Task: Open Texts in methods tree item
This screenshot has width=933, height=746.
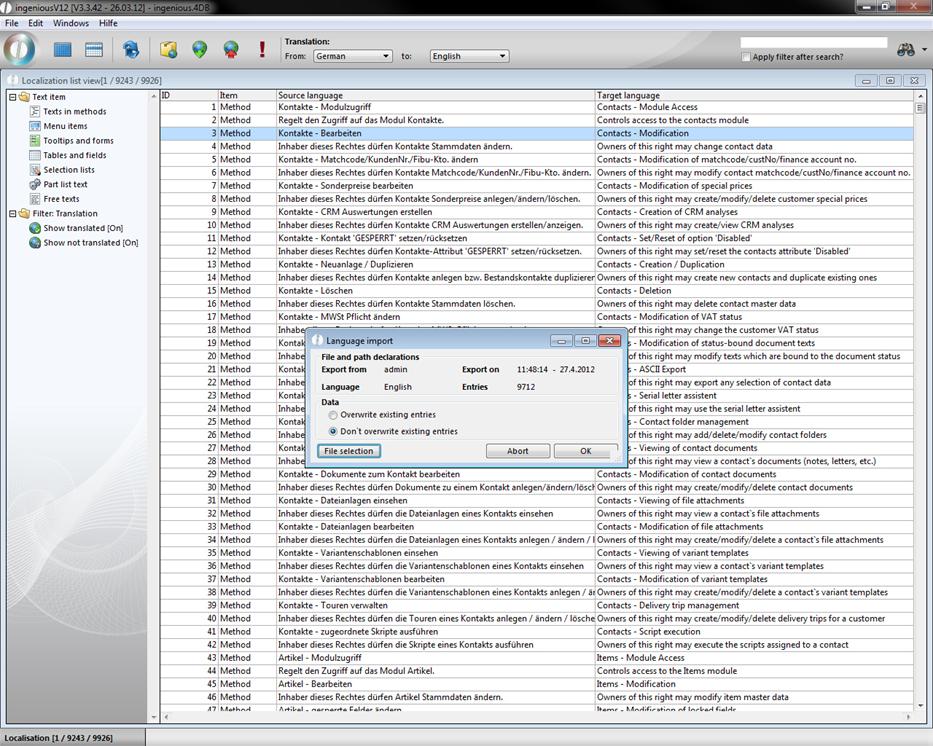Action: [x=74, y=112]
